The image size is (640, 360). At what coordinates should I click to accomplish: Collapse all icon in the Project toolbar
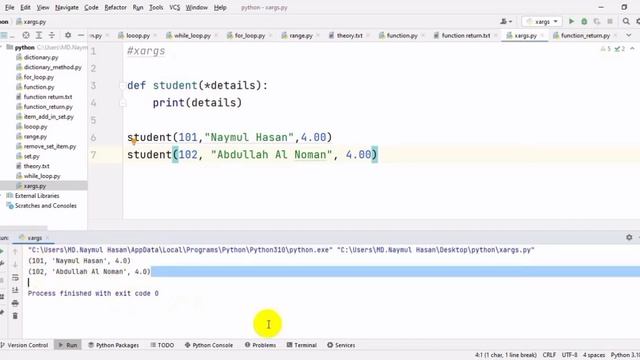[52, 36]
